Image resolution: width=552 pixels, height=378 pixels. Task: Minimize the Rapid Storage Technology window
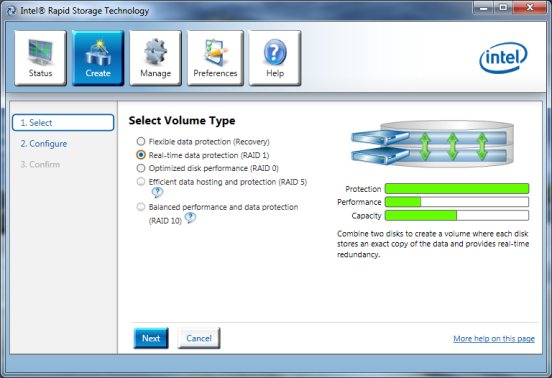coord(484,8)
